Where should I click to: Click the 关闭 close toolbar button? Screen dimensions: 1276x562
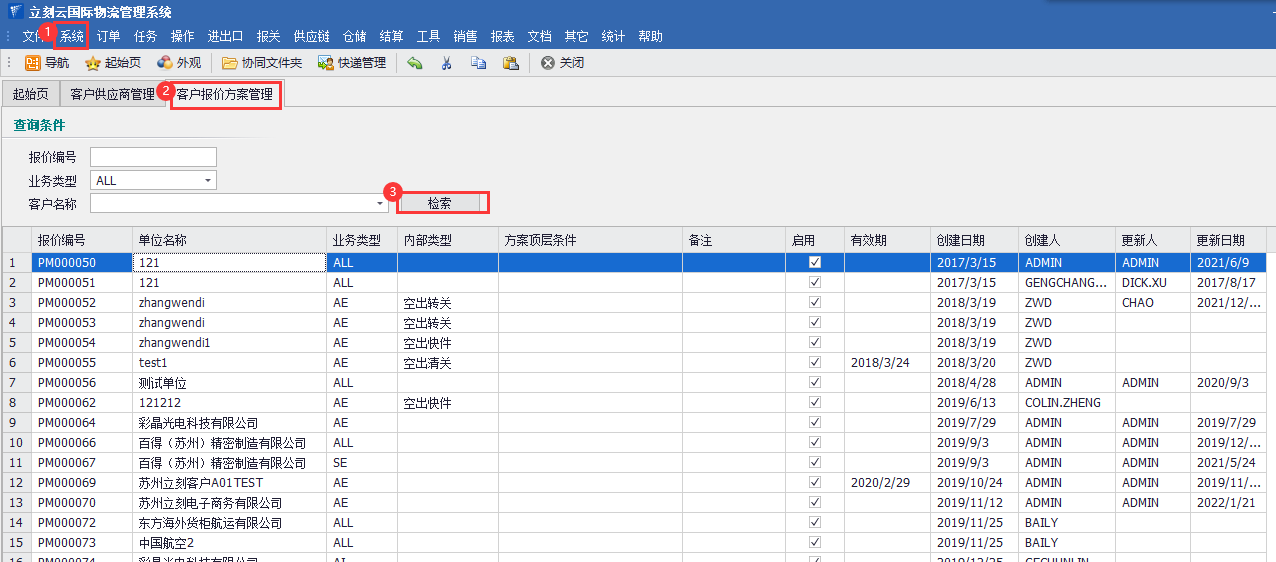(563, 63)
